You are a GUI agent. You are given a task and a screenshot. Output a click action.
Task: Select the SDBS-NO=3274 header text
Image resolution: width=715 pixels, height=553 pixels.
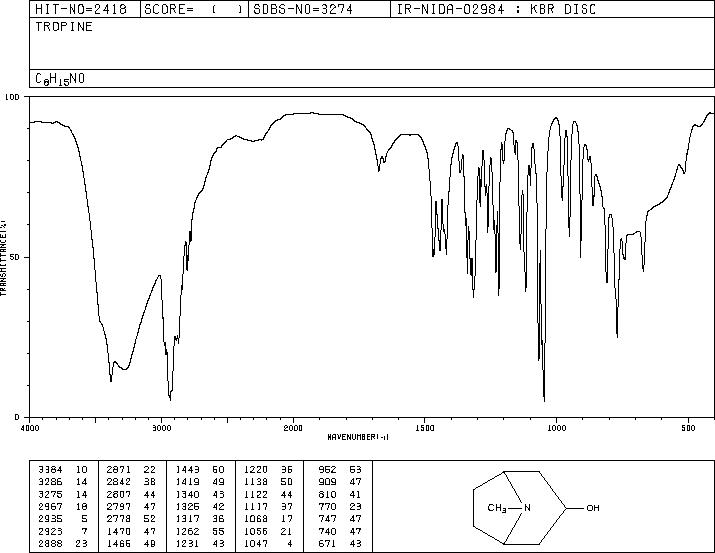(x=303, y=9)
